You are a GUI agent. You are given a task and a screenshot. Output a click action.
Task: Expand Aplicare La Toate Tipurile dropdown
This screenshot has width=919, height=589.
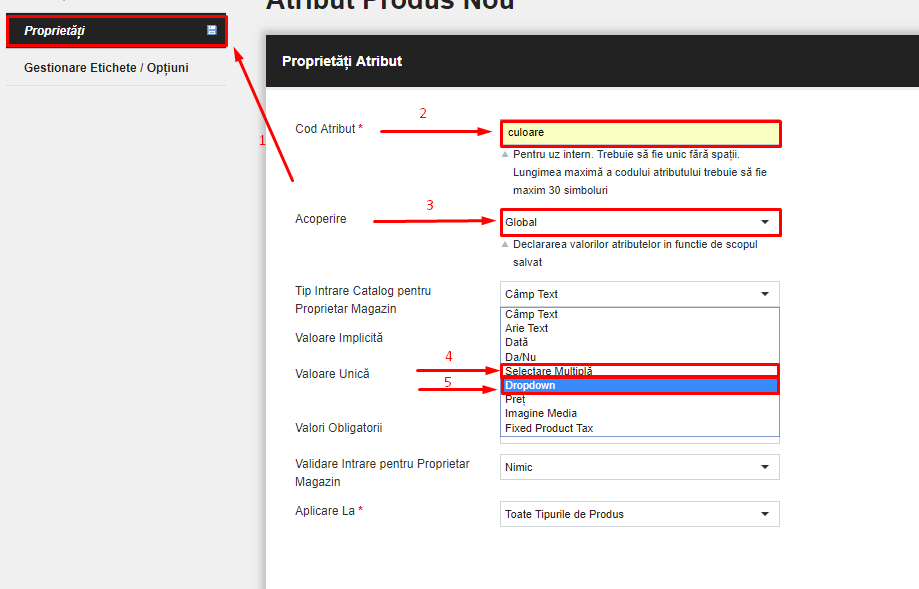tap(640, 514)
